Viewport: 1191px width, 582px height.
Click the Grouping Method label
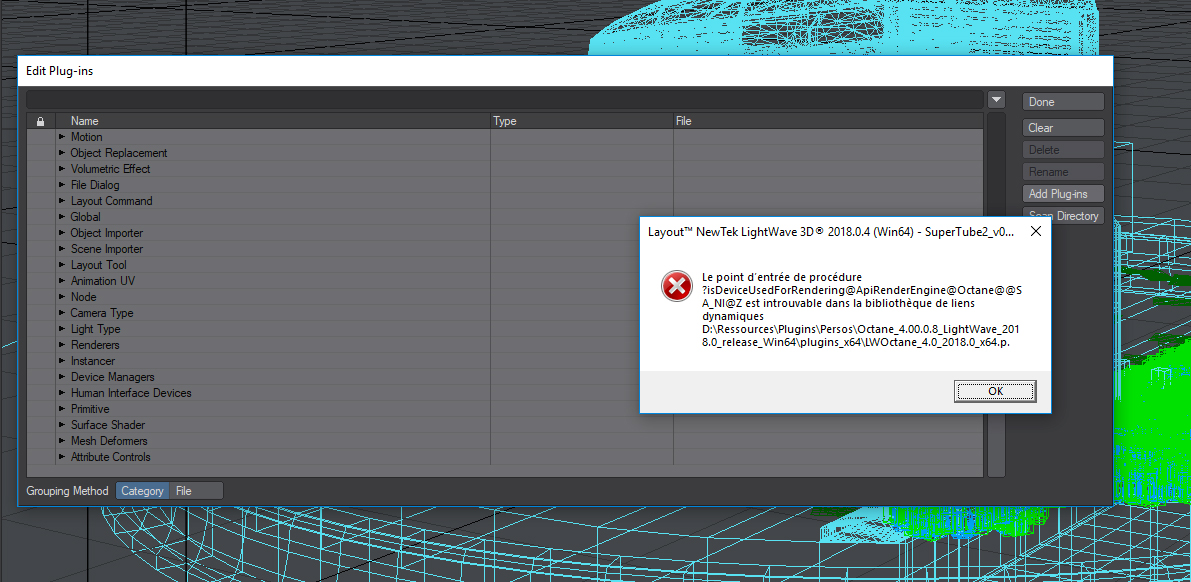click(67, 491)
